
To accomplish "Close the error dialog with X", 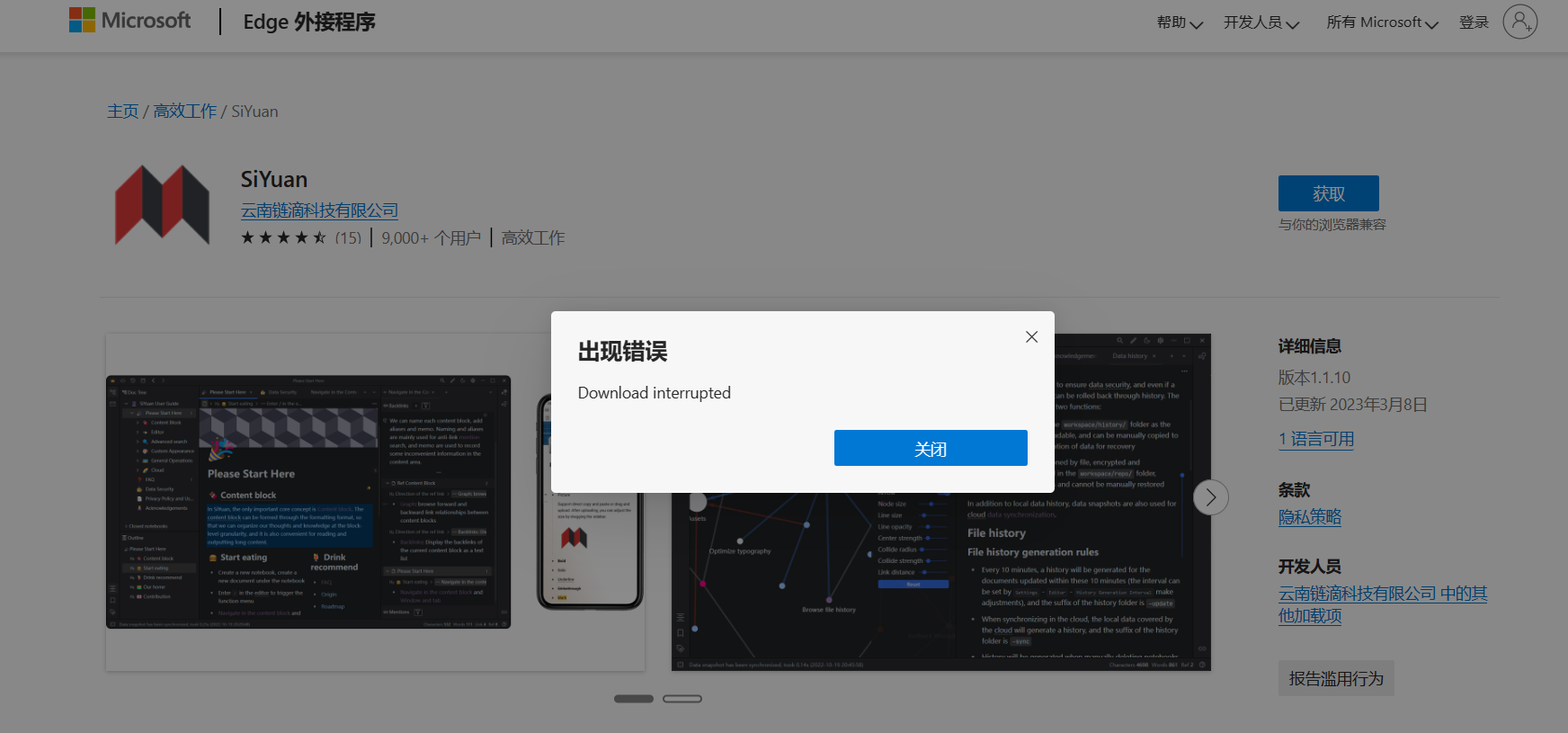I will click(1031, 336).
